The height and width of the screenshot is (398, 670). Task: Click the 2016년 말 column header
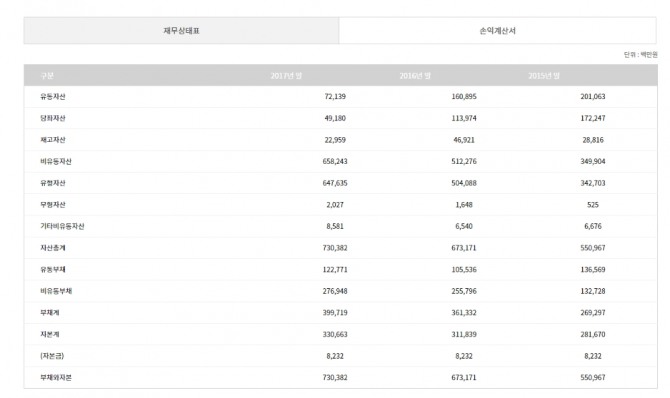tap(415, 76)
